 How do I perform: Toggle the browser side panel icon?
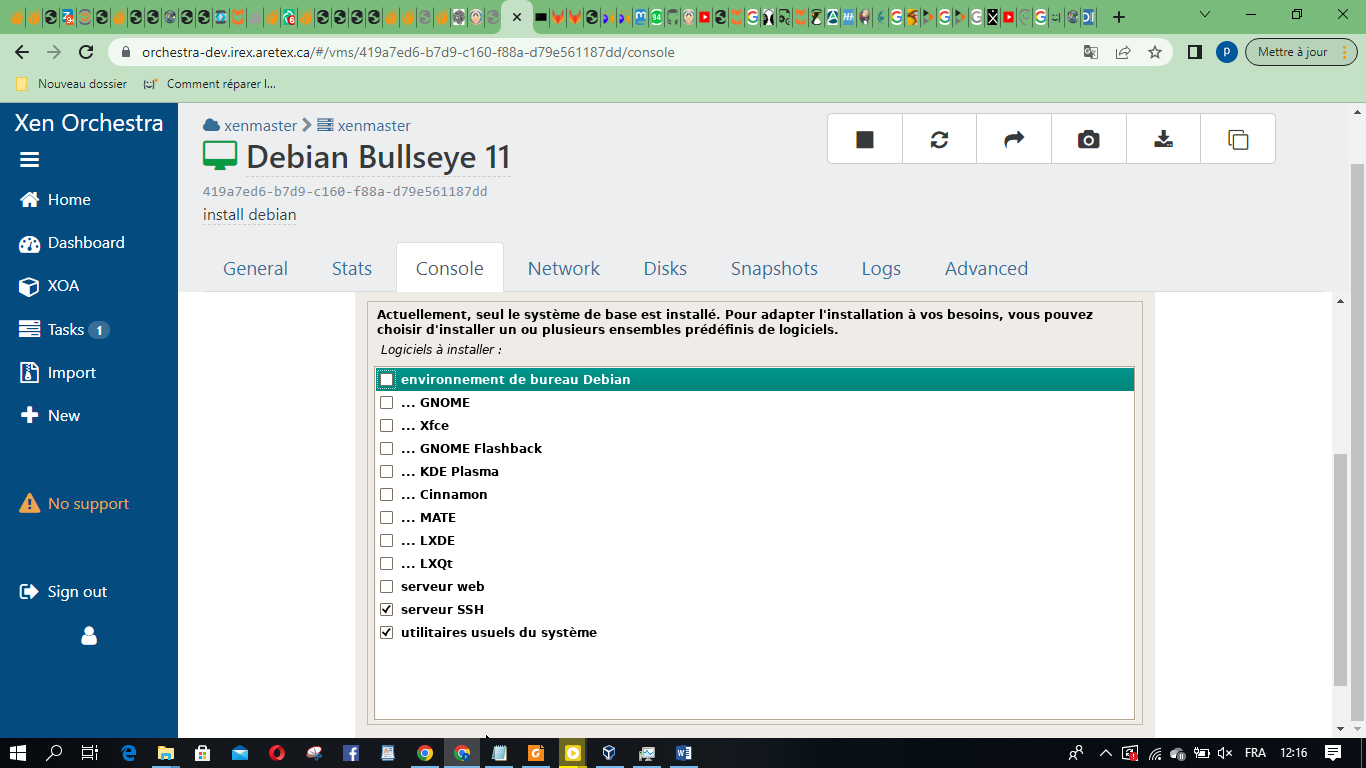click(x=1194, y=52)
